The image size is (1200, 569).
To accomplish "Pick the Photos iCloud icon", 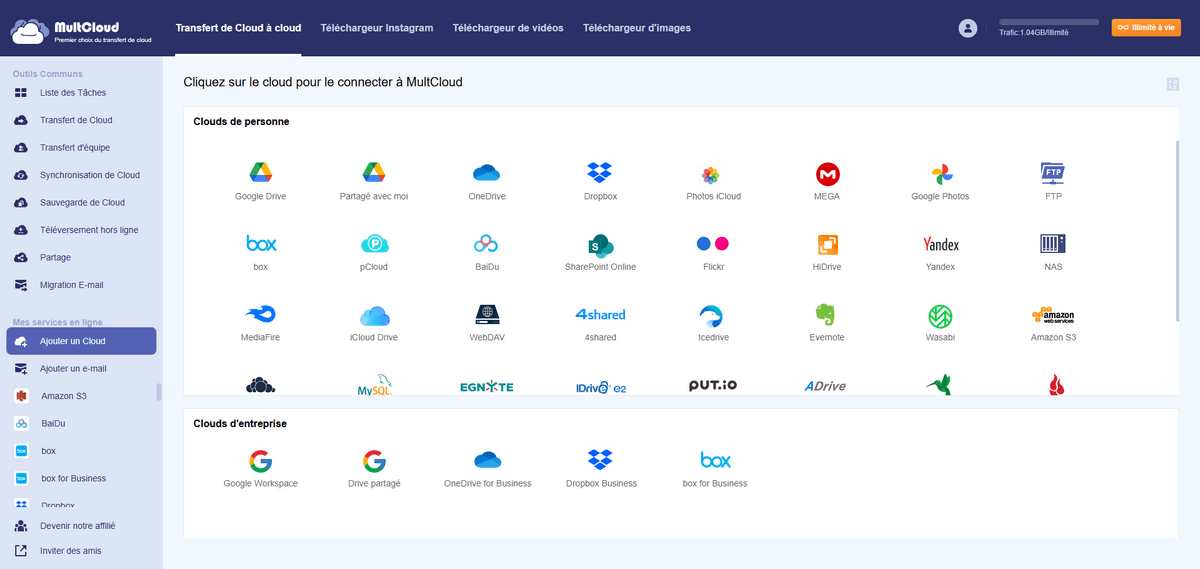I will 710,175.
